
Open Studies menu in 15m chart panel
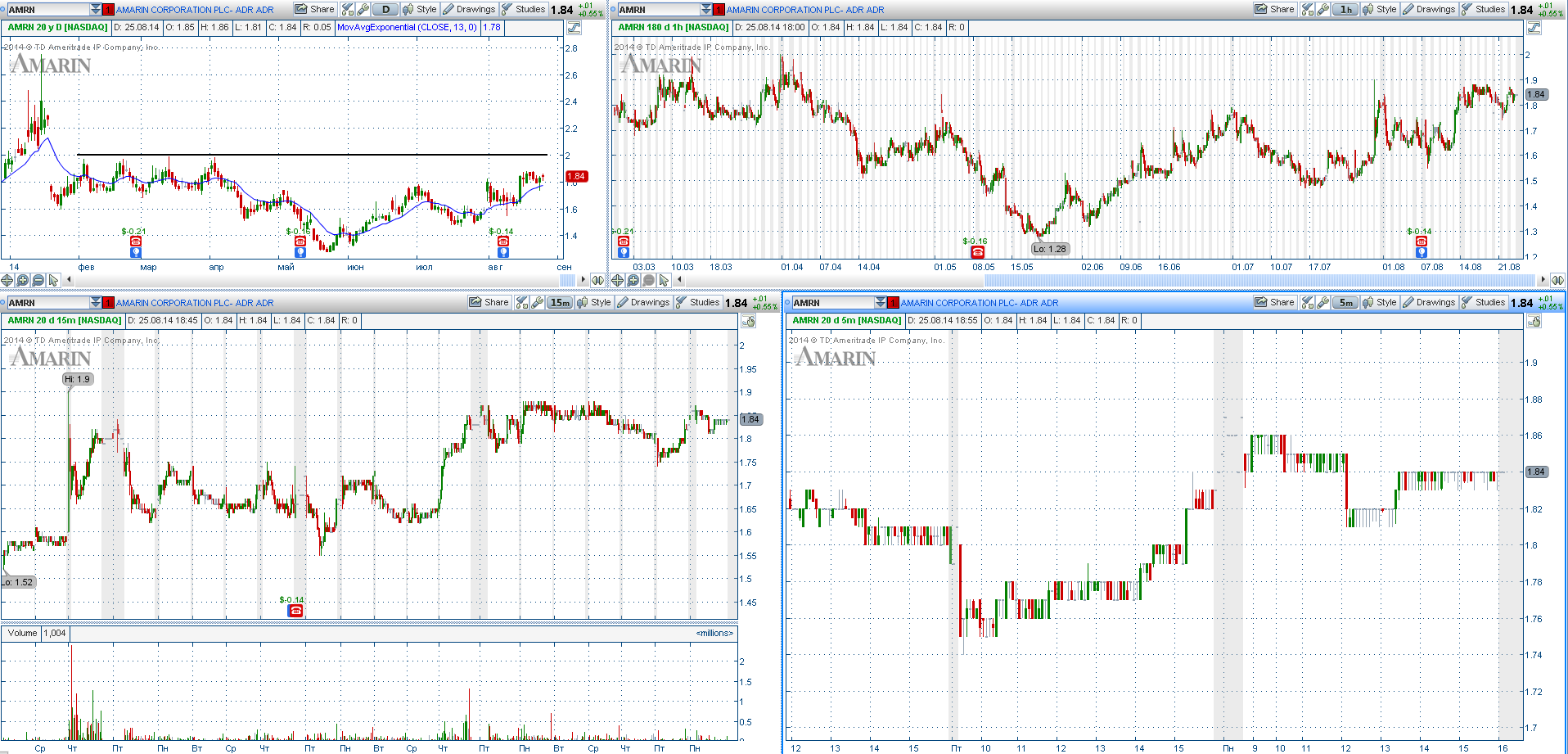[x=698, y=302]
